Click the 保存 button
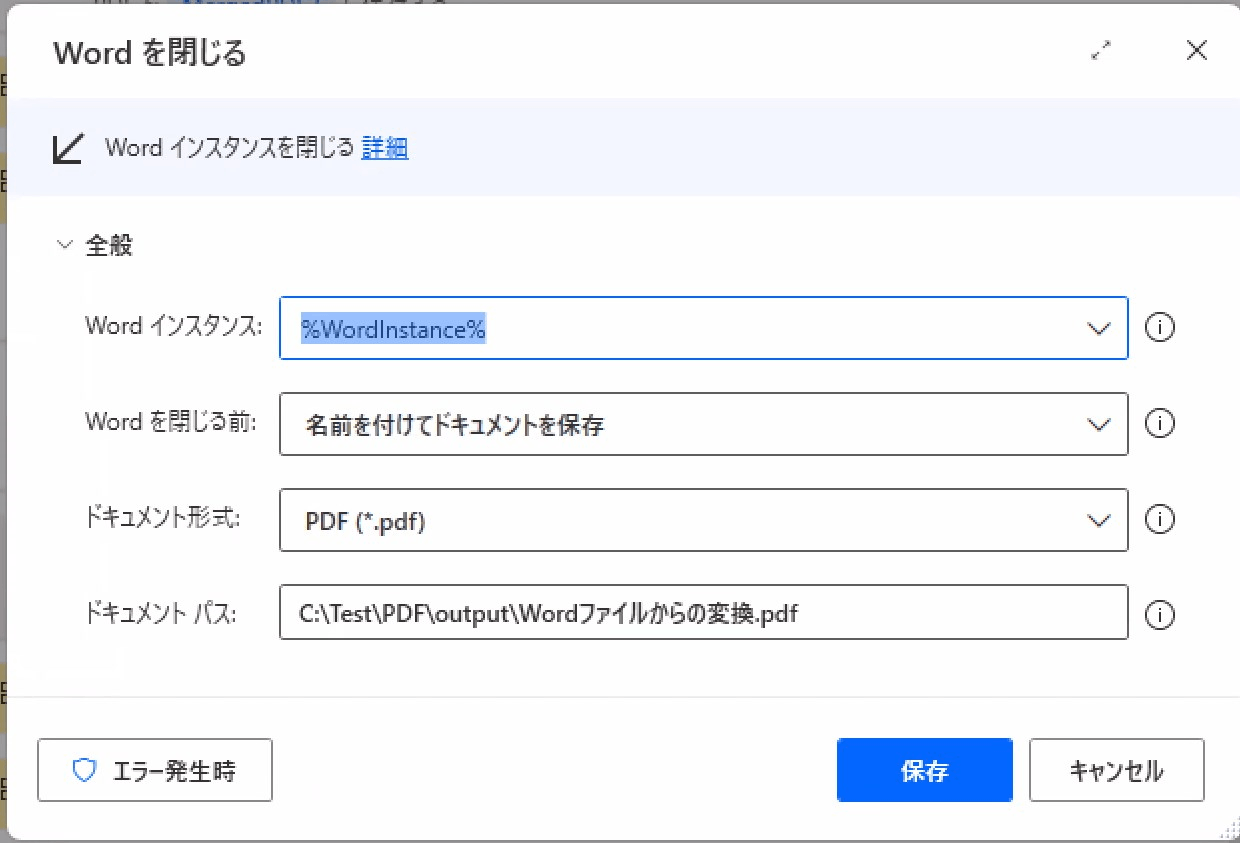1240x843 pixels. pyautogui.click(x=925, y=770)
